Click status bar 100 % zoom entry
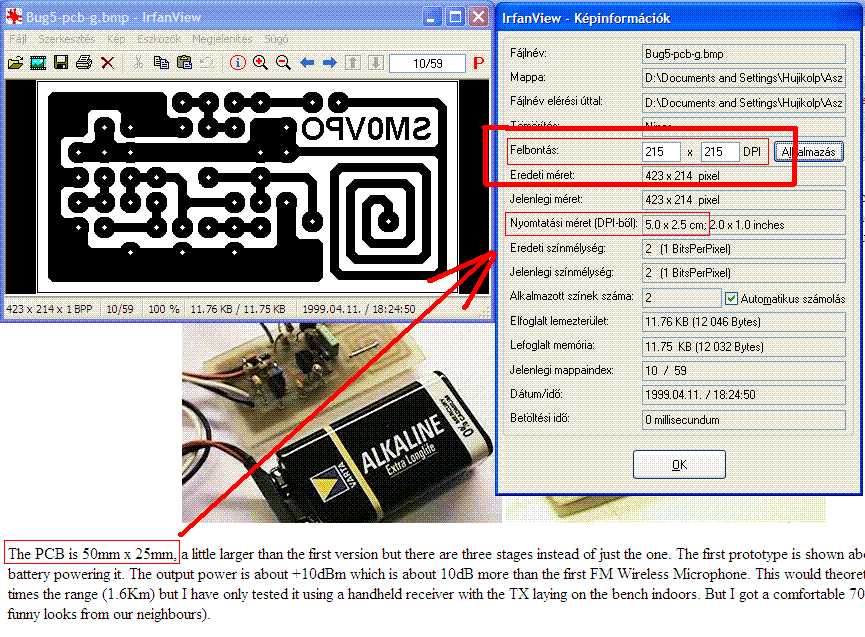Viewport: 865px width, 637px height. (164, 309)
